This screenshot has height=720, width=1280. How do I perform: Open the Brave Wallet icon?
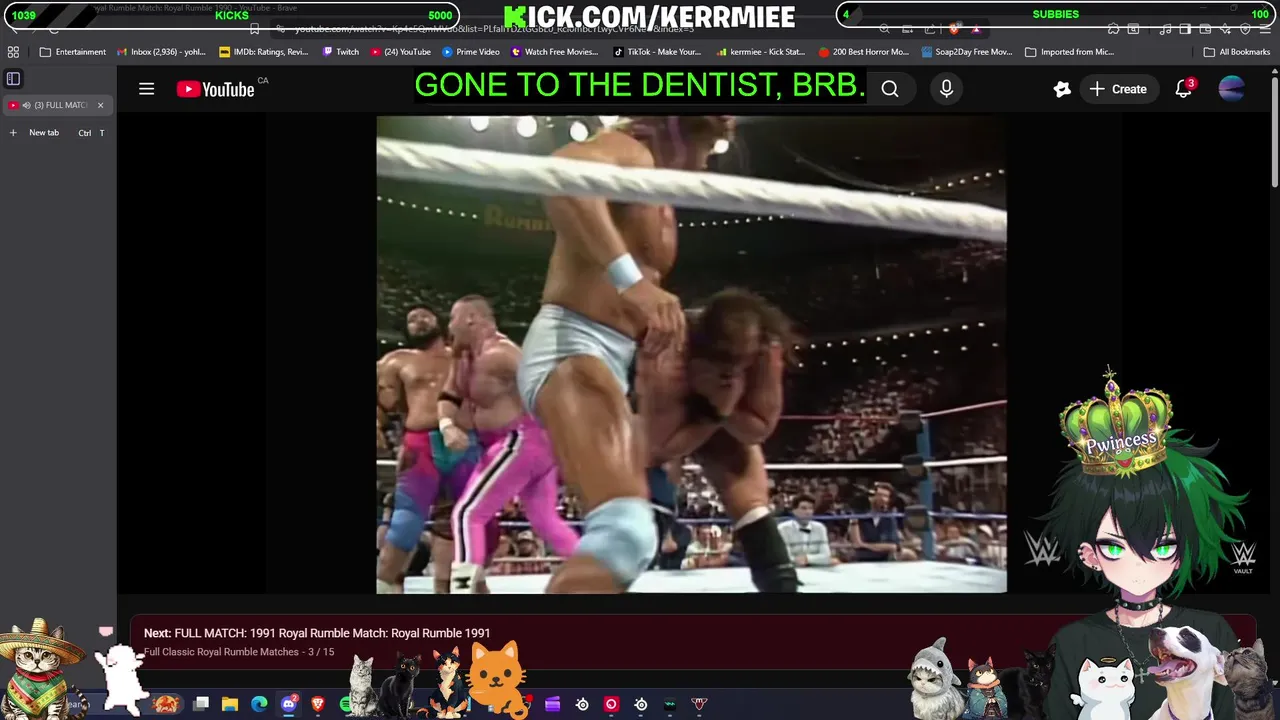(1205, 29)
